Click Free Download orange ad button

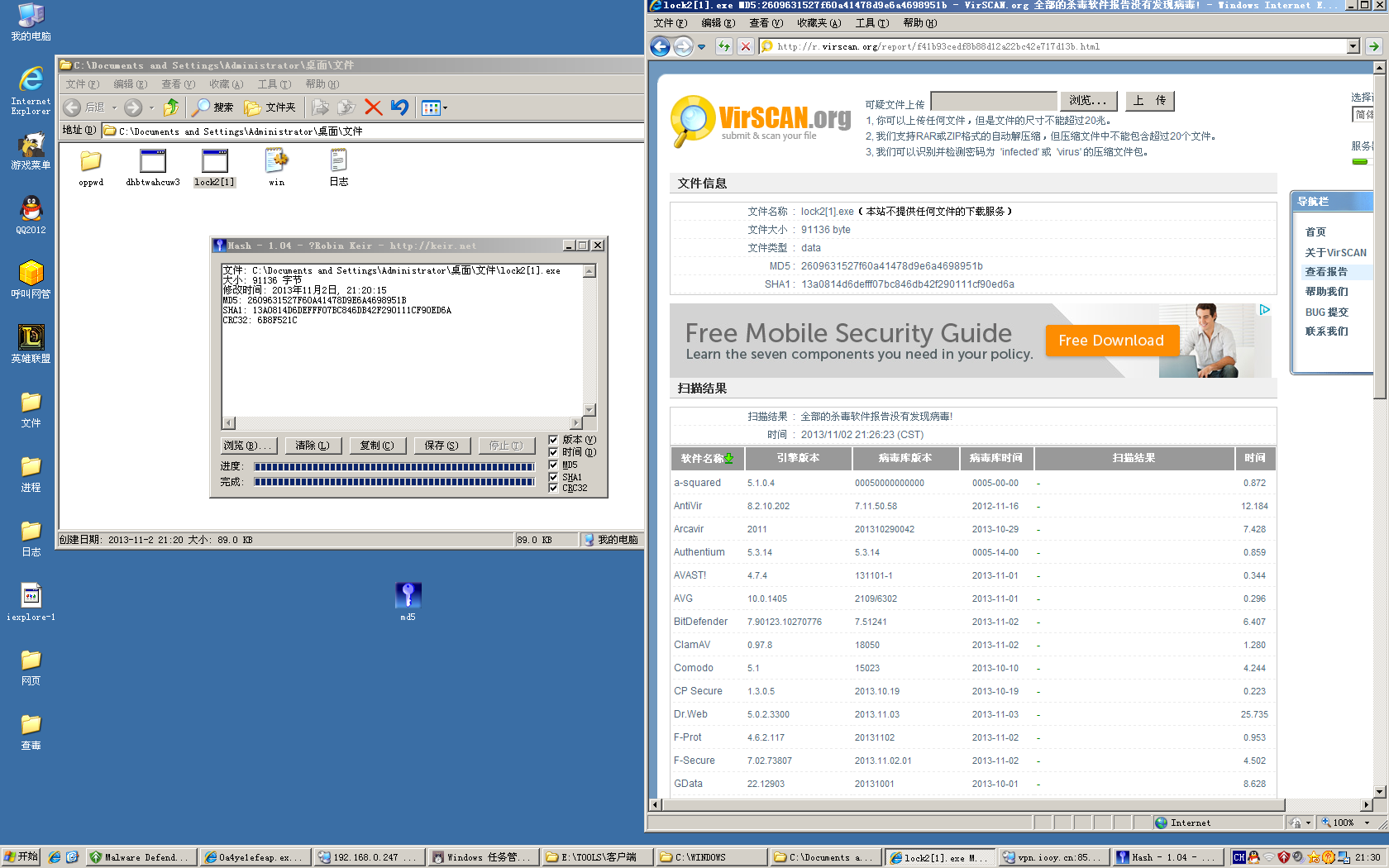tap(1112, 341)
